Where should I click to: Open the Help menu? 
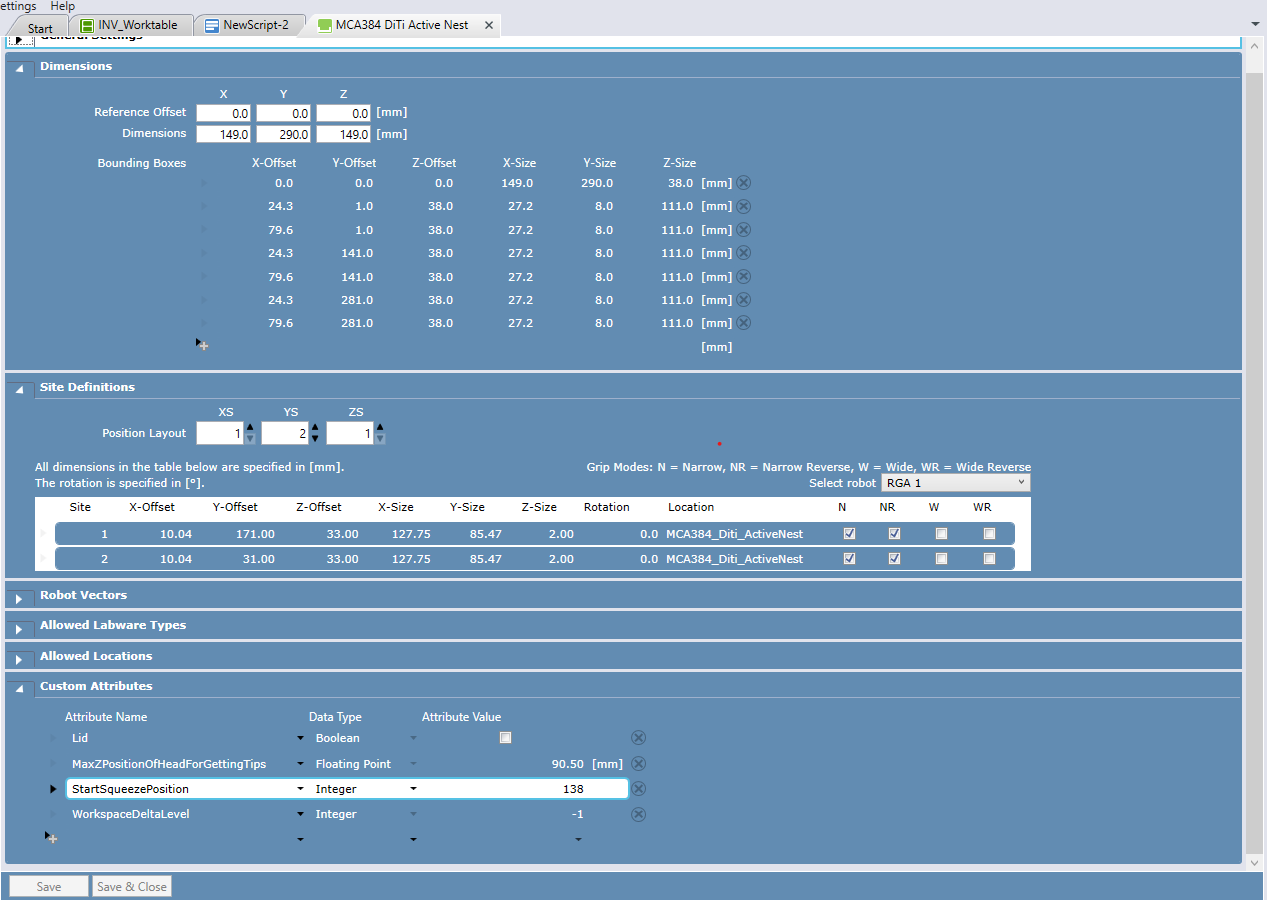pyautogui.click(x=62, y=6)
